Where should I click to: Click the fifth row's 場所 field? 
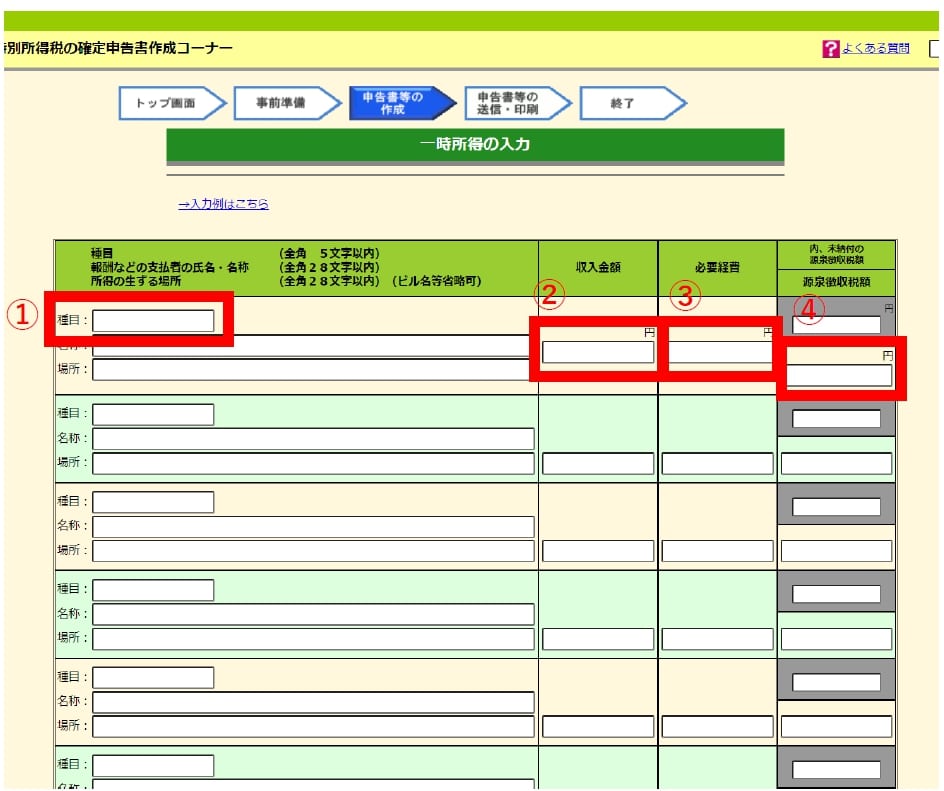(x=313, y=727)
